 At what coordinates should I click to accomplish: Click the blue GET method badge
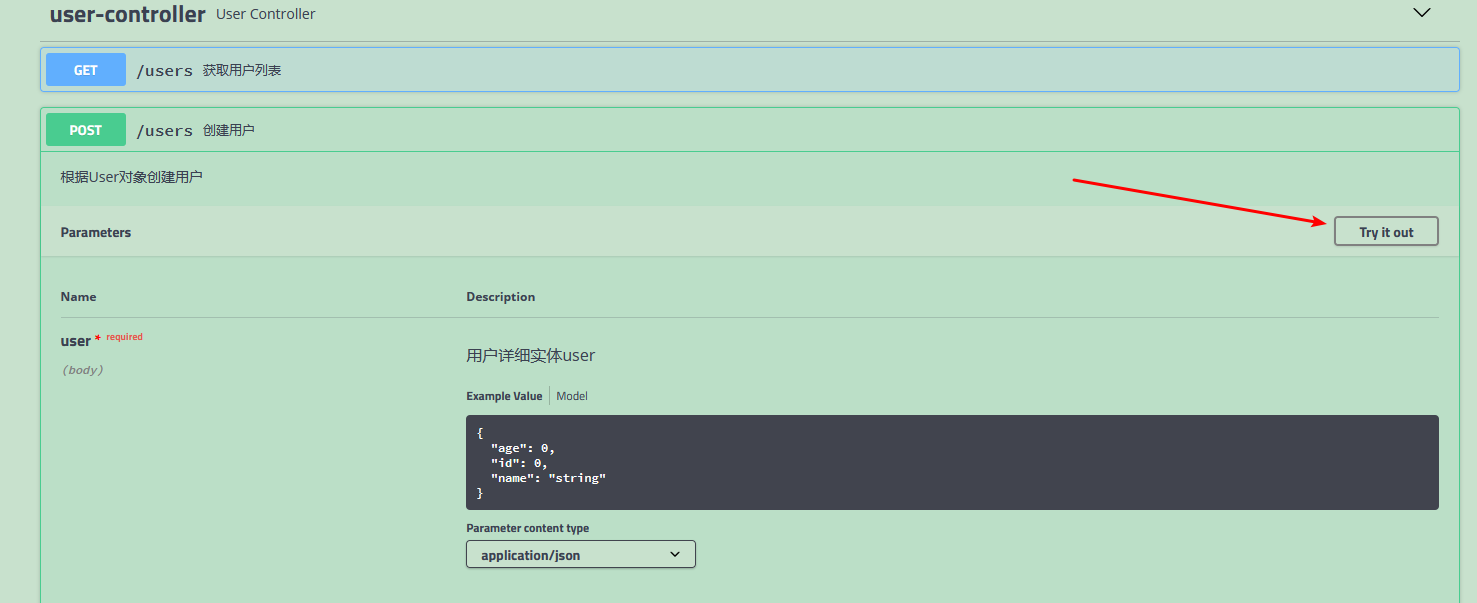click(86, 70)
